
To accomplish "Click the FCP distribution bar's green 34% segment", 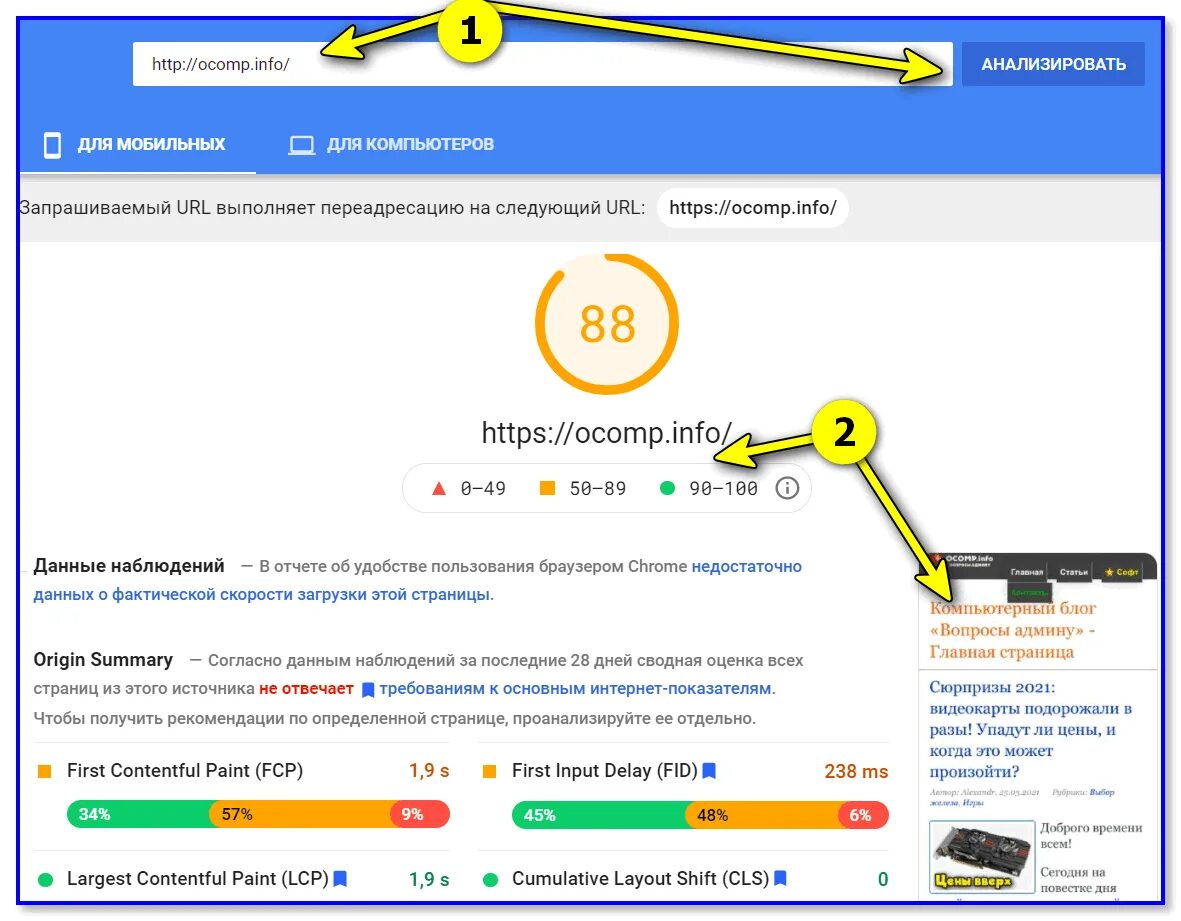I will [x=138, y=814].
